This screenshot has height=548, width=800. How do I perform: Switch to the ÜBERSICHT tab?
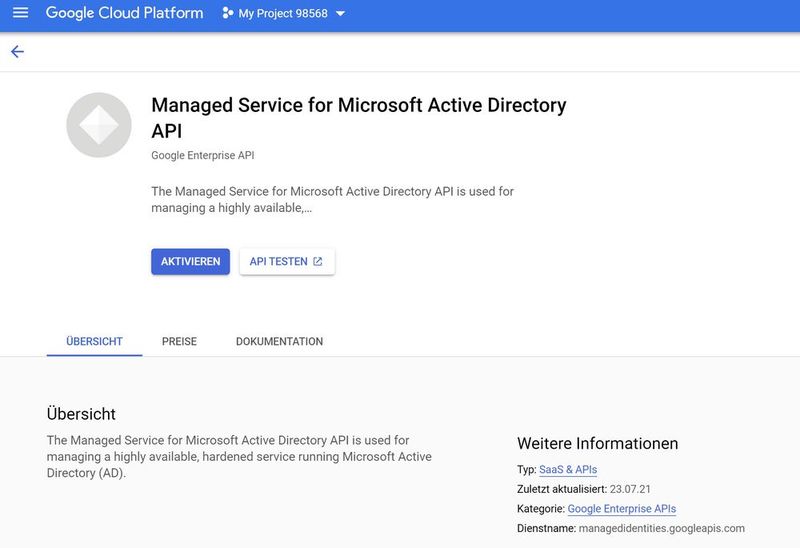94,341
